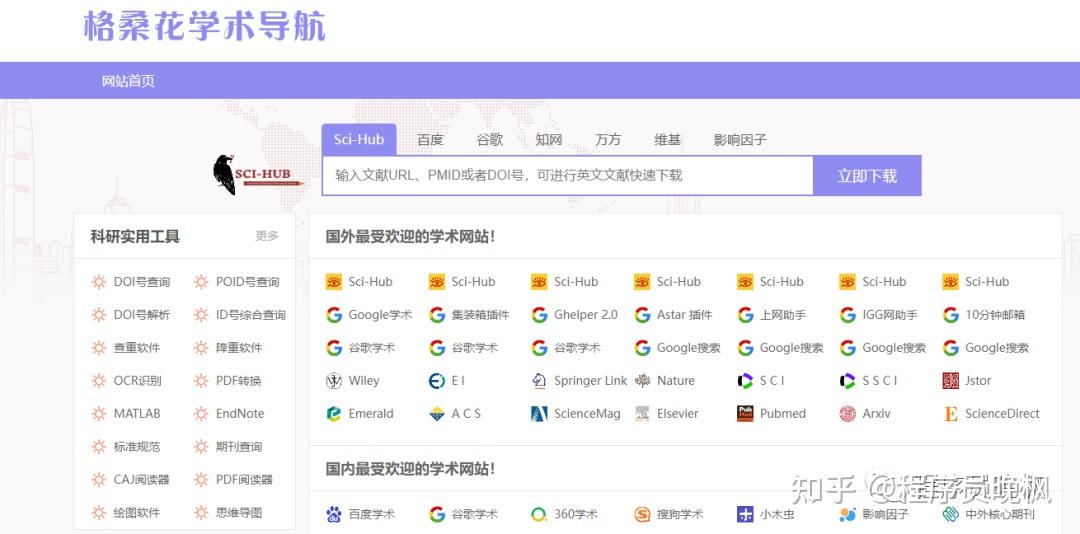The width and height of the screenshot is (1080, 534).
Task: Click the ScienceDirect orange E icon
Action: (x=951, y=414)
